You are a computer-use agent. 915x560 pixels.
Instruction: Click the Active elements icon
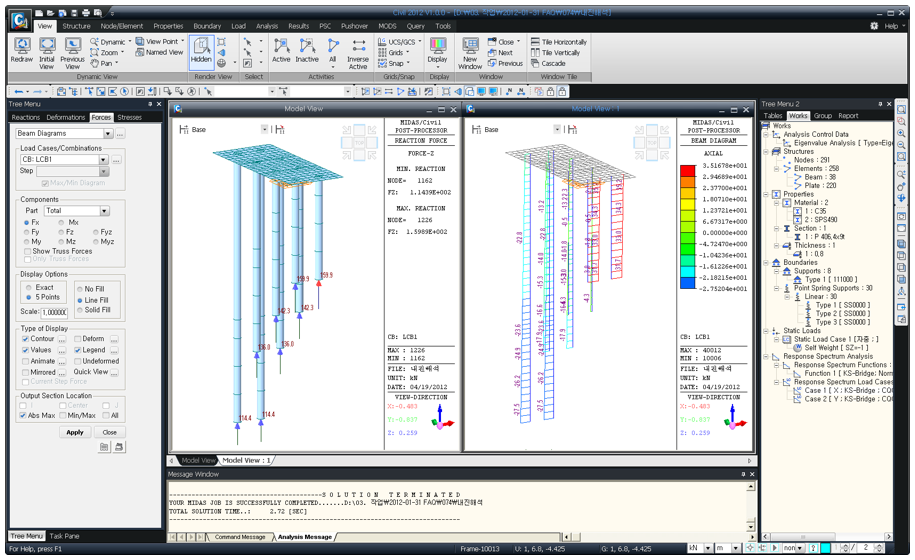[281, 51]
